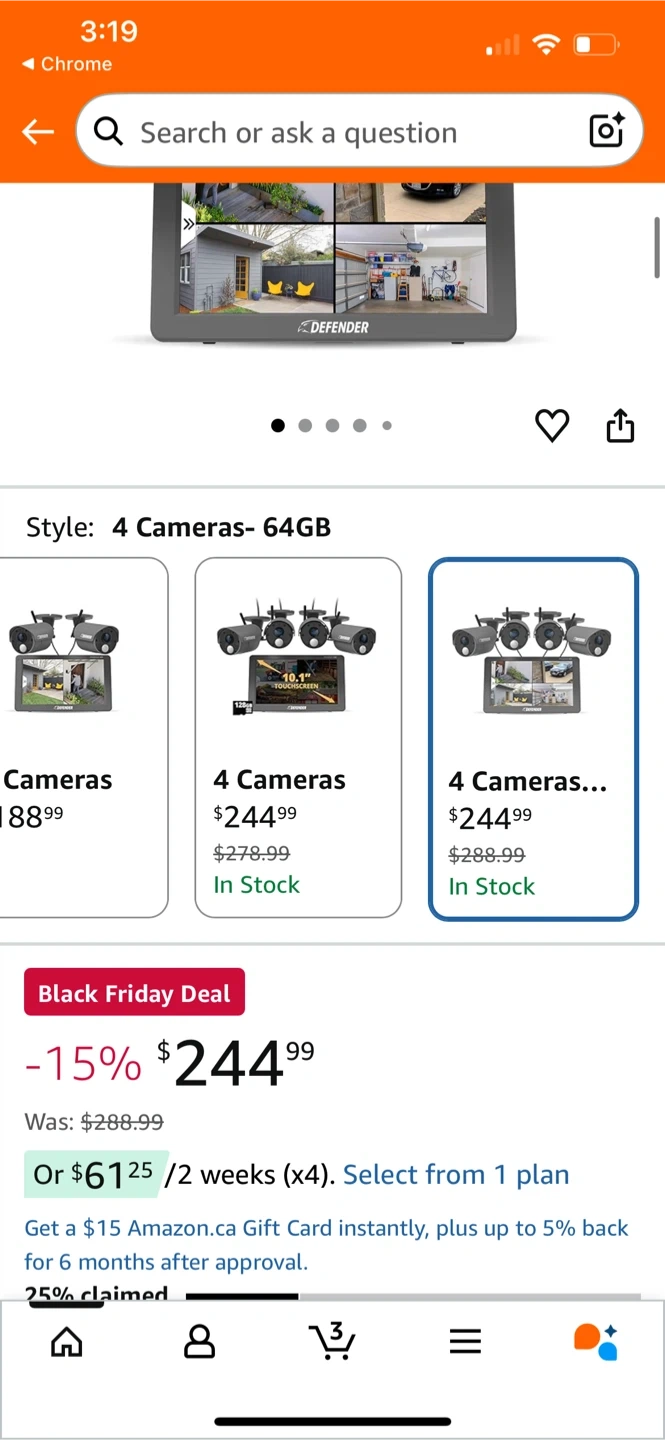Jump to second image carousel dot

[x=305, y=426]
